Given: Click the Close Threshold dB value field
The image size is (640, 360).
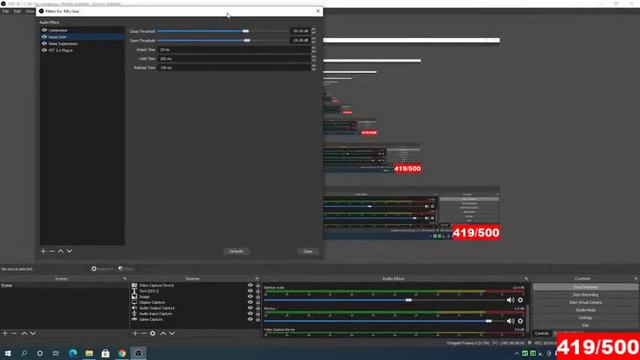Looking at the screenshot, I should click(300, 31).
